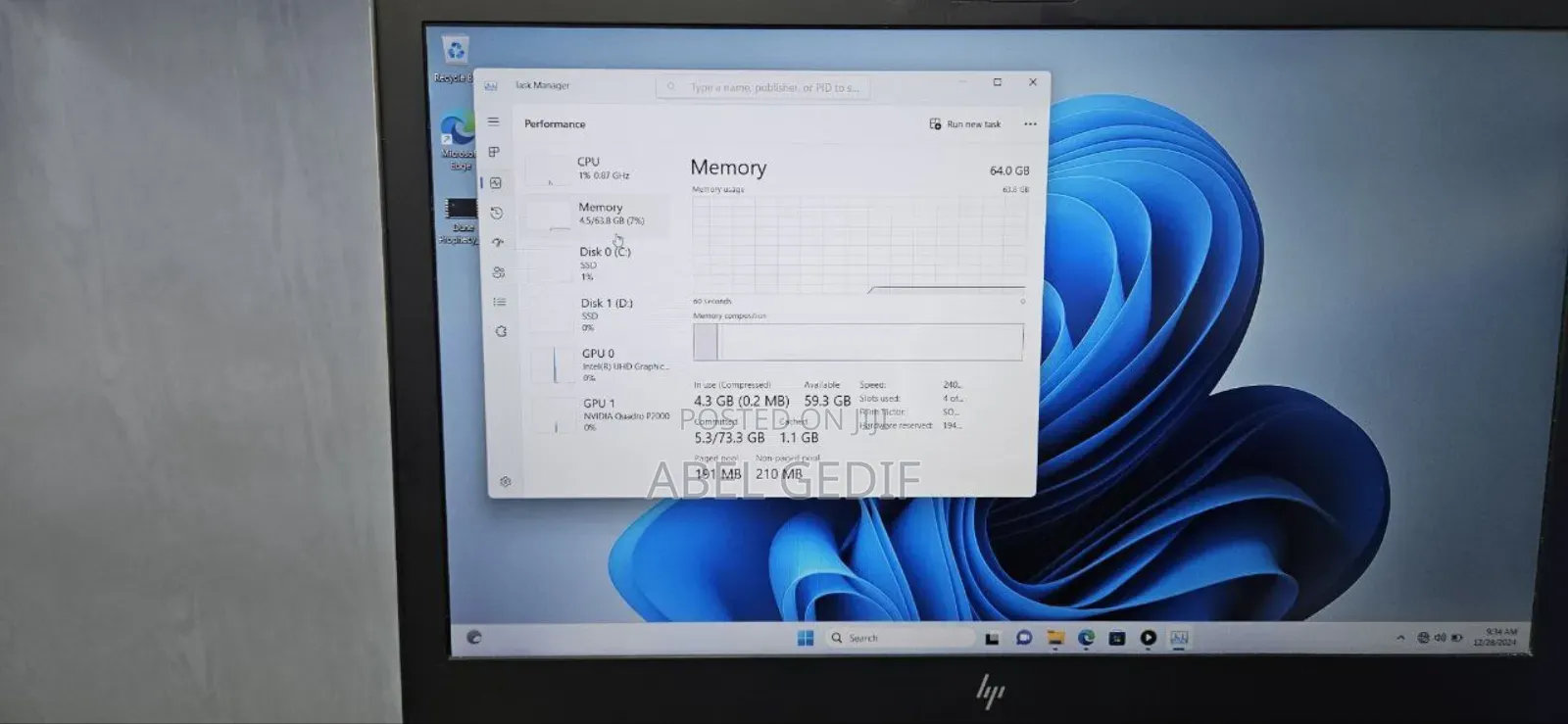Open File Explorer from the taskbar
Image resolution: width=1568 pixels, height=724 pixels.
point(1055,638)
